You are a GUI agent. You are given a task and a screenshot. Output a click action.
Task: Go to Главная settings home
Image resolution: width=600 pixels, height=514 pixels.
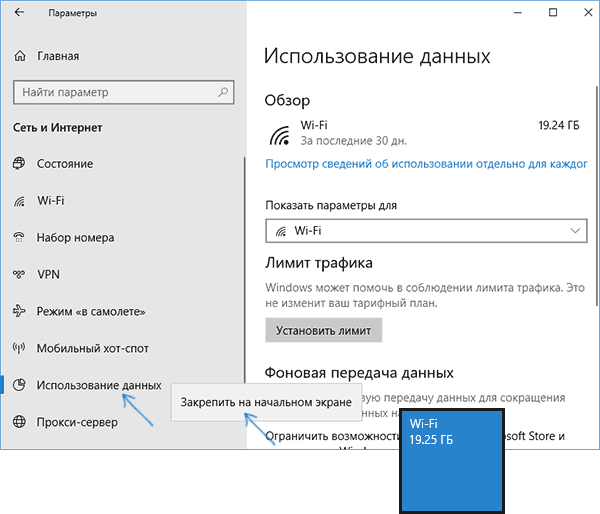click(x=57, y=56)
